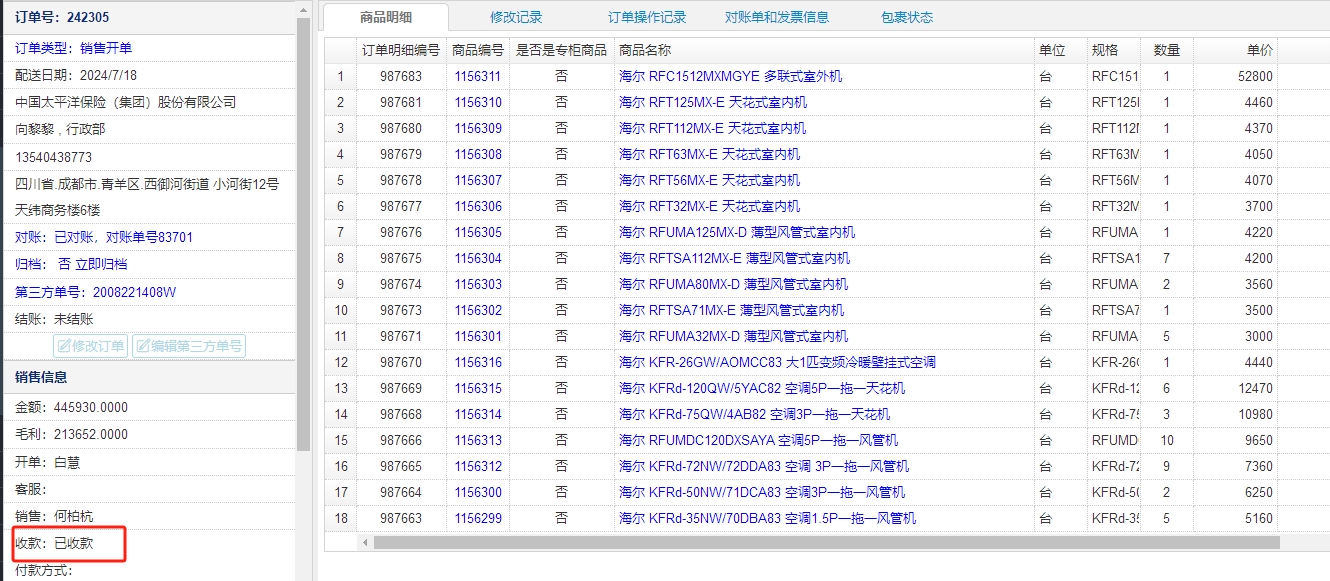Sort by 商品名称 column header
This screenshot has height=581, width=1330.
point(824,50)
